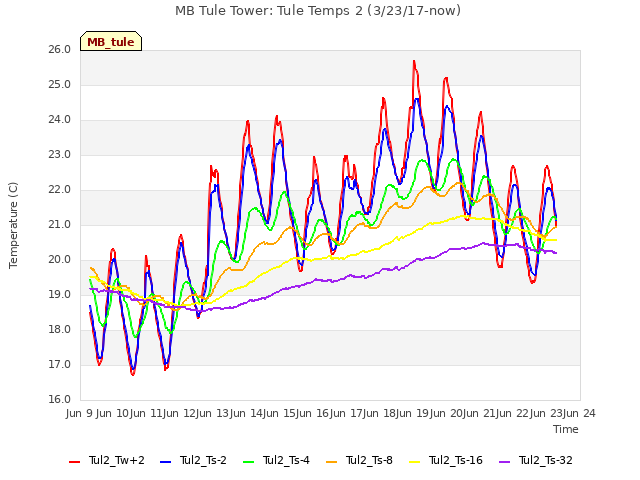The height and width of the screenshot is (480, 640).
Task: Click the blue Tul2_Ts-2 legend swatch
Action: [165, 462]
